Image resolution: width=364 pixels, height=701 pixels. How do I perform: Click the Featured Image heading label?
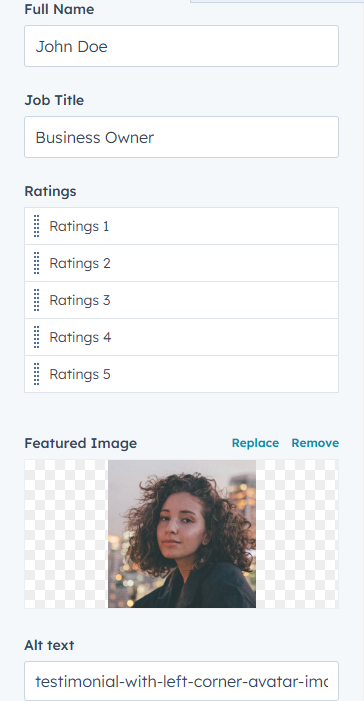(80, 443)
